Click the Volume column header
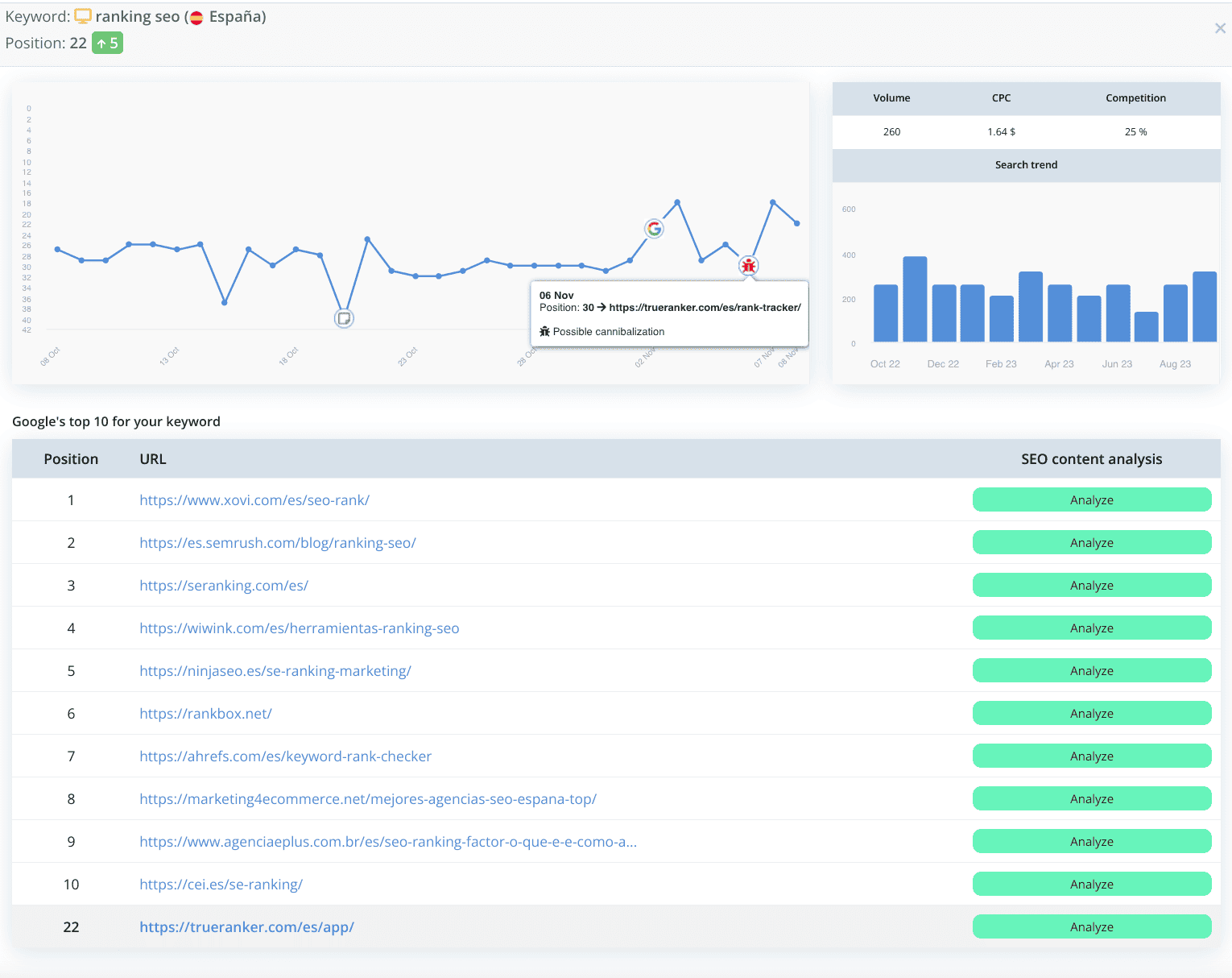1232x978 pixels. (891, 97)
